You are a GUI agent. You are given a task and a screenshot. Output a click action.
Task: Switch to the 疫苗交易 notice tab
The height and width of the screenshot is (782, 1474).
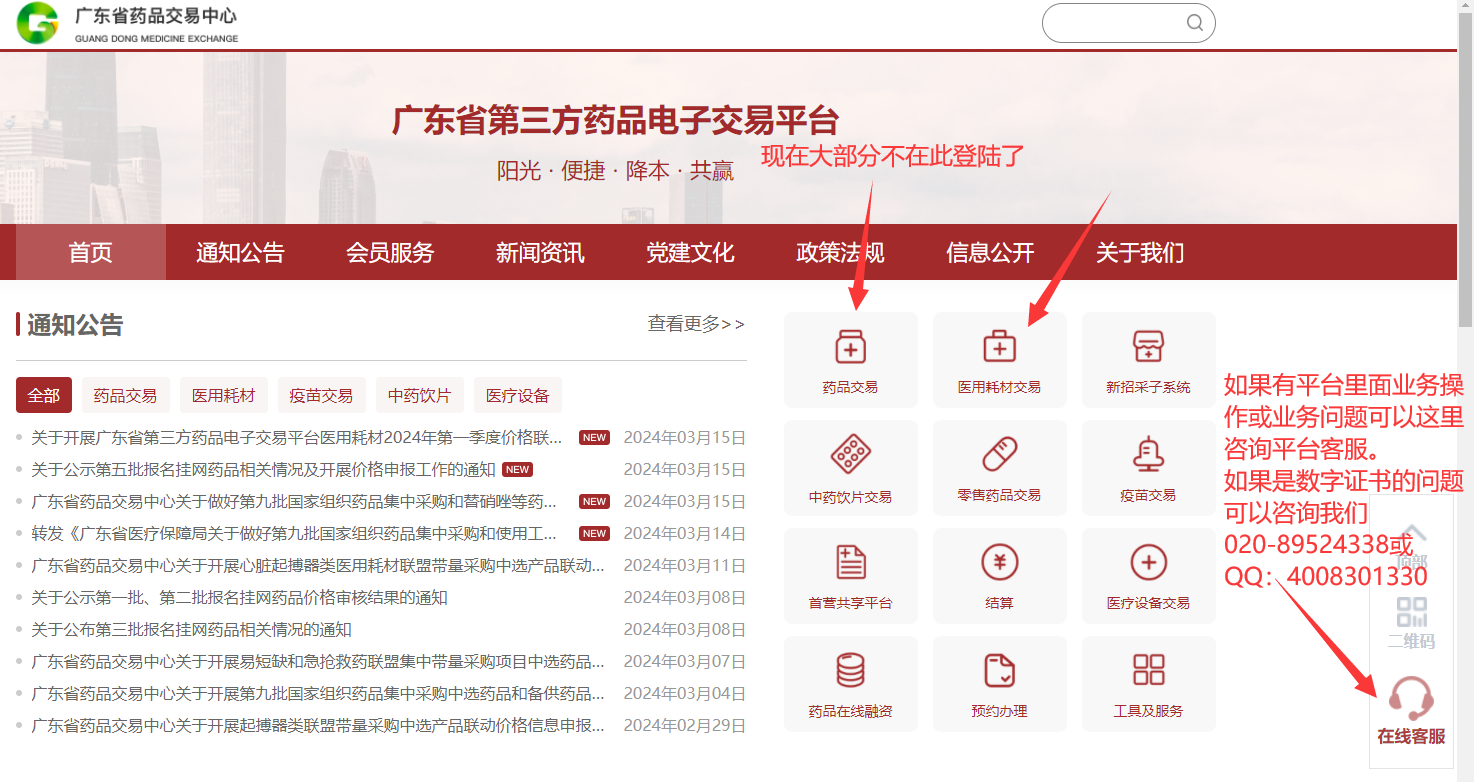(x=321, y=396)
